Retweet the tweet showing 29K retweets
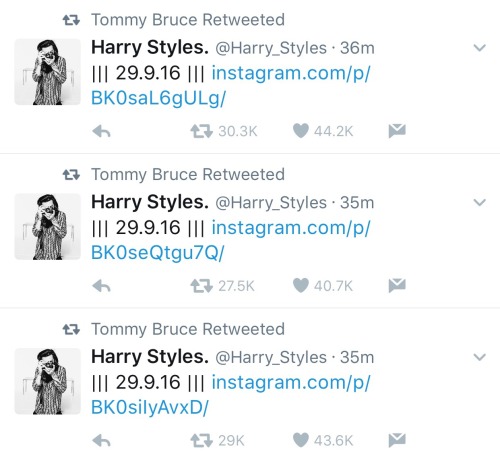The width and height of the screenshot is (500, 460). coord(201,441)
